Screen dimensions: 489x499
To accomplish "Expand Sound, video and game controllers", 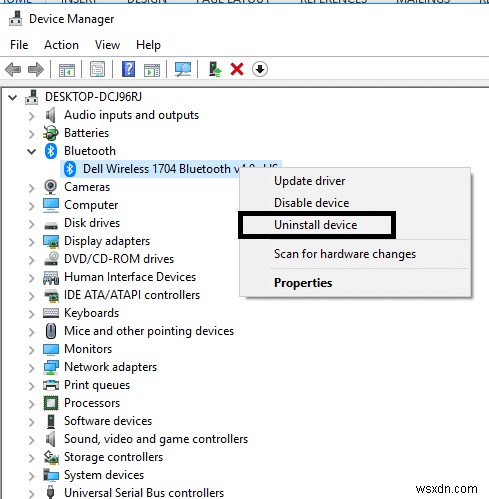I will [32, 440].
